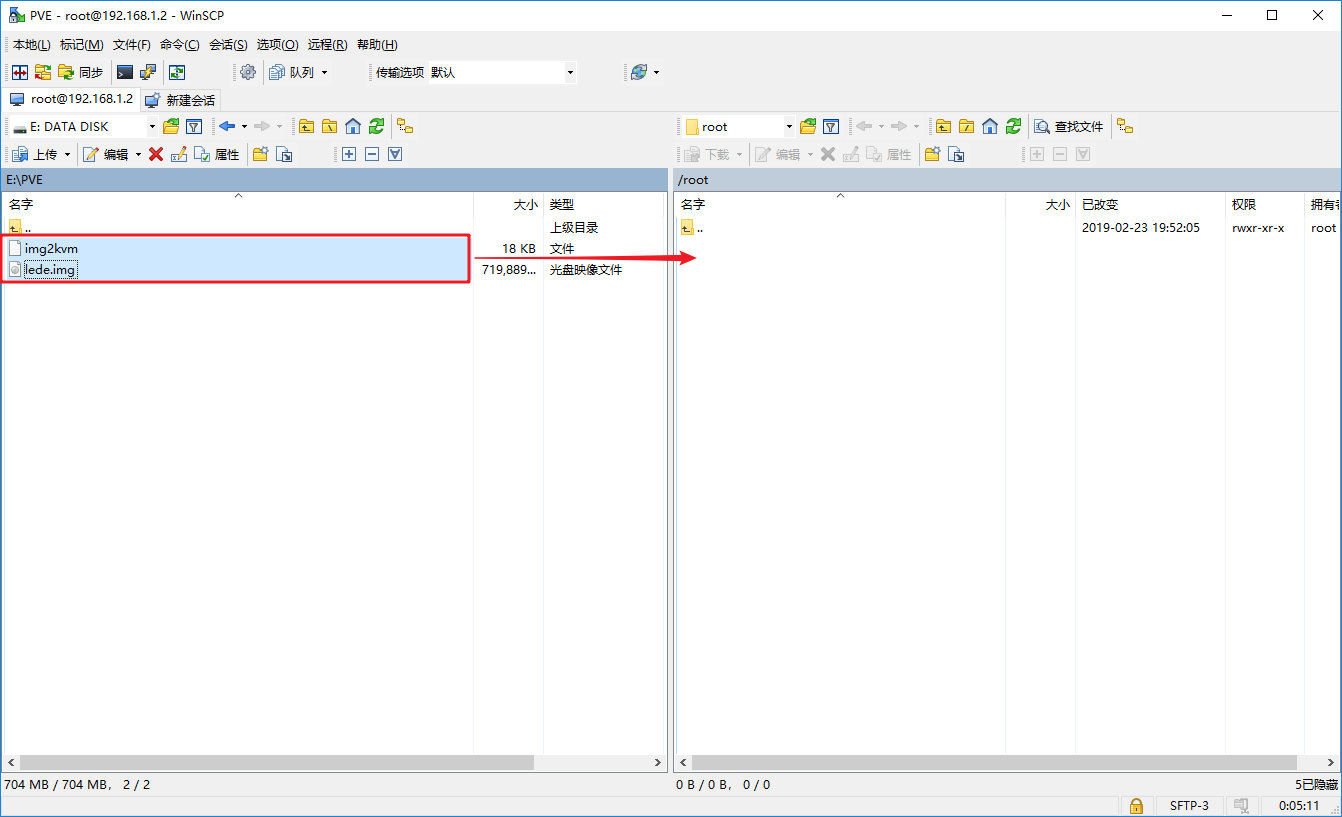Viewport: 1342px width, 817px height.
Task: Click the 队列 queue button
Action: (292, 72)
